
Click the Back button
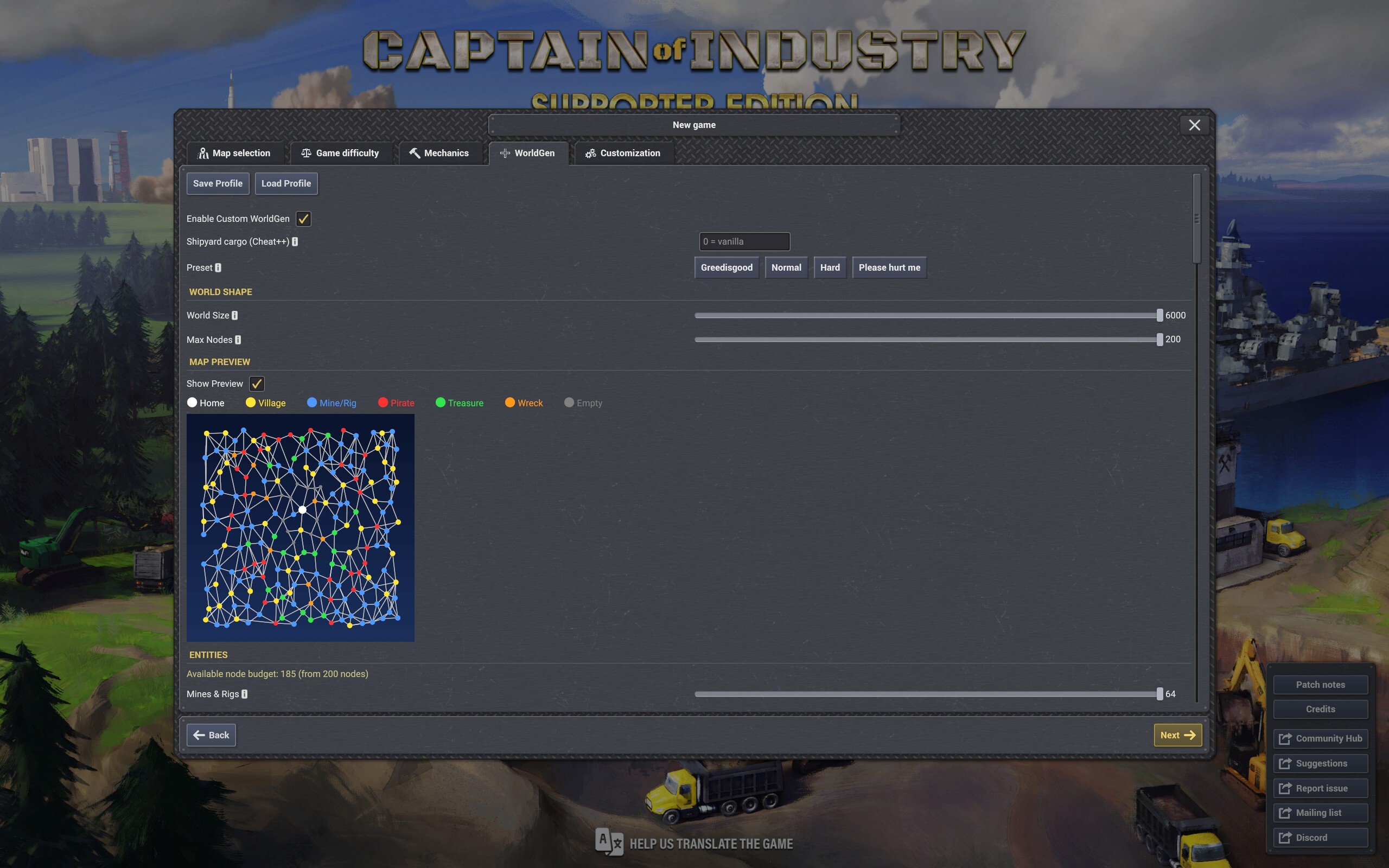211,736
